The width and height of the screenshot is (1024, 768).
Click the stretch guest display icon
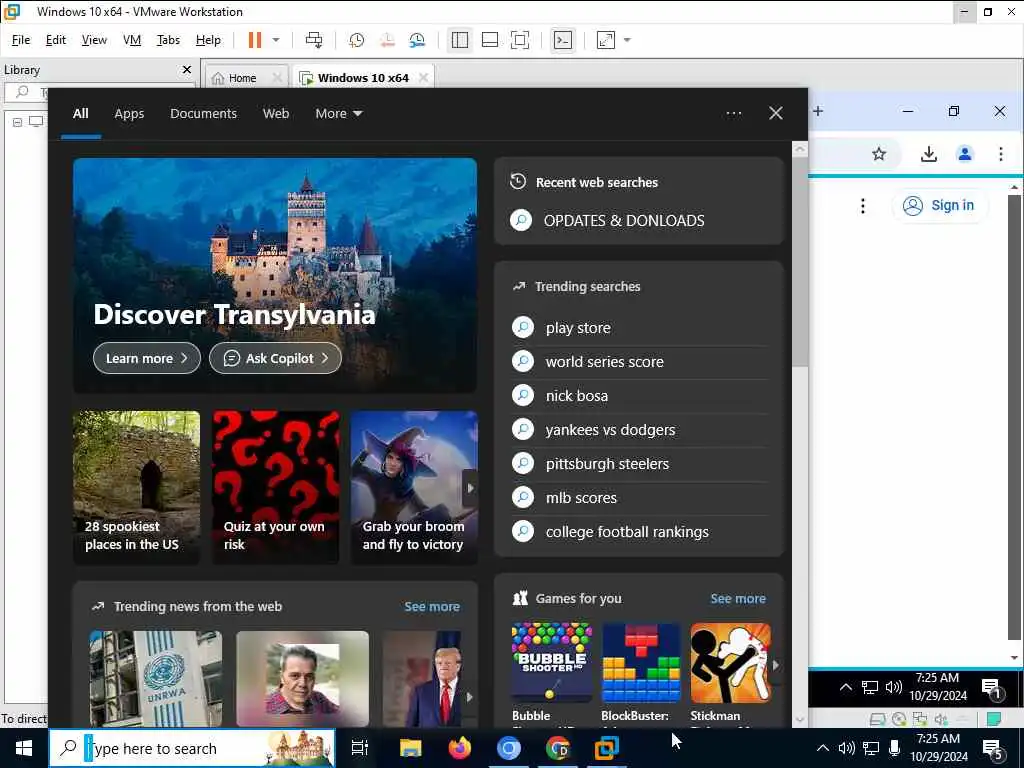point(606,40)
